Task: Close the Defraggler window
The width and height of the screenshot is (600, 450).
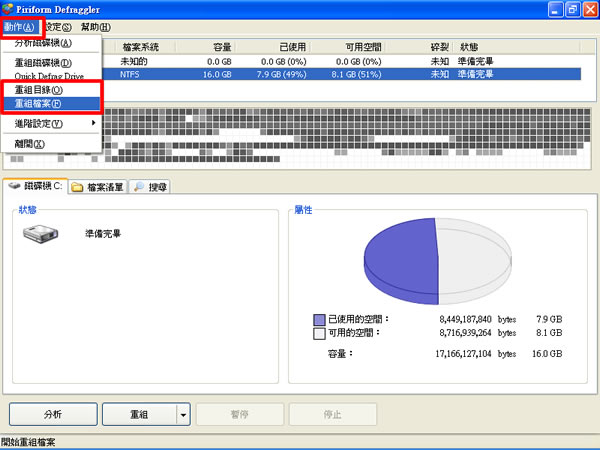Action: tap(590, 10)
